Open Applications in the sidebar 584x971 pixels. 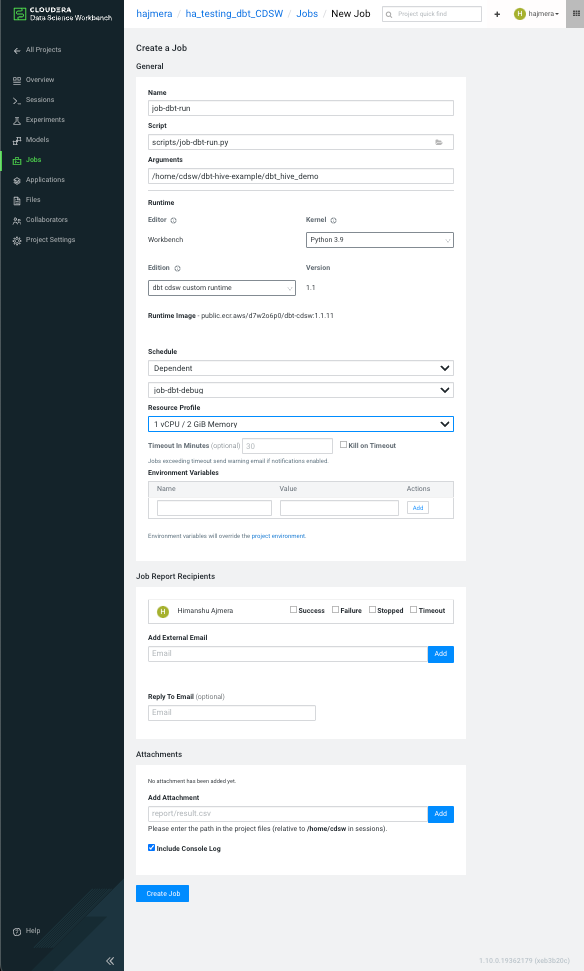point(45,180)
